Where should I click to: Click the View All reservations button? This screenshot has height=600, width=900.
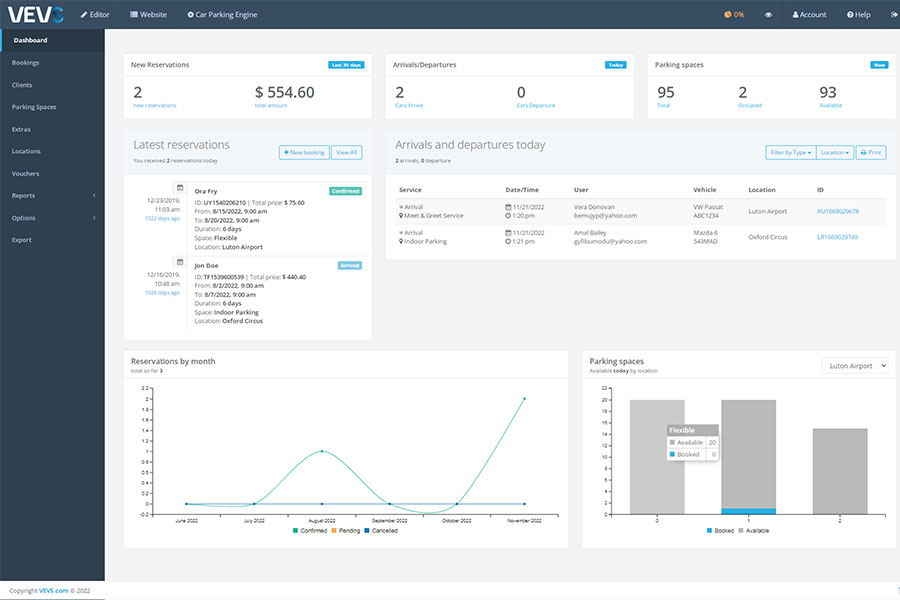pos(347,153)
